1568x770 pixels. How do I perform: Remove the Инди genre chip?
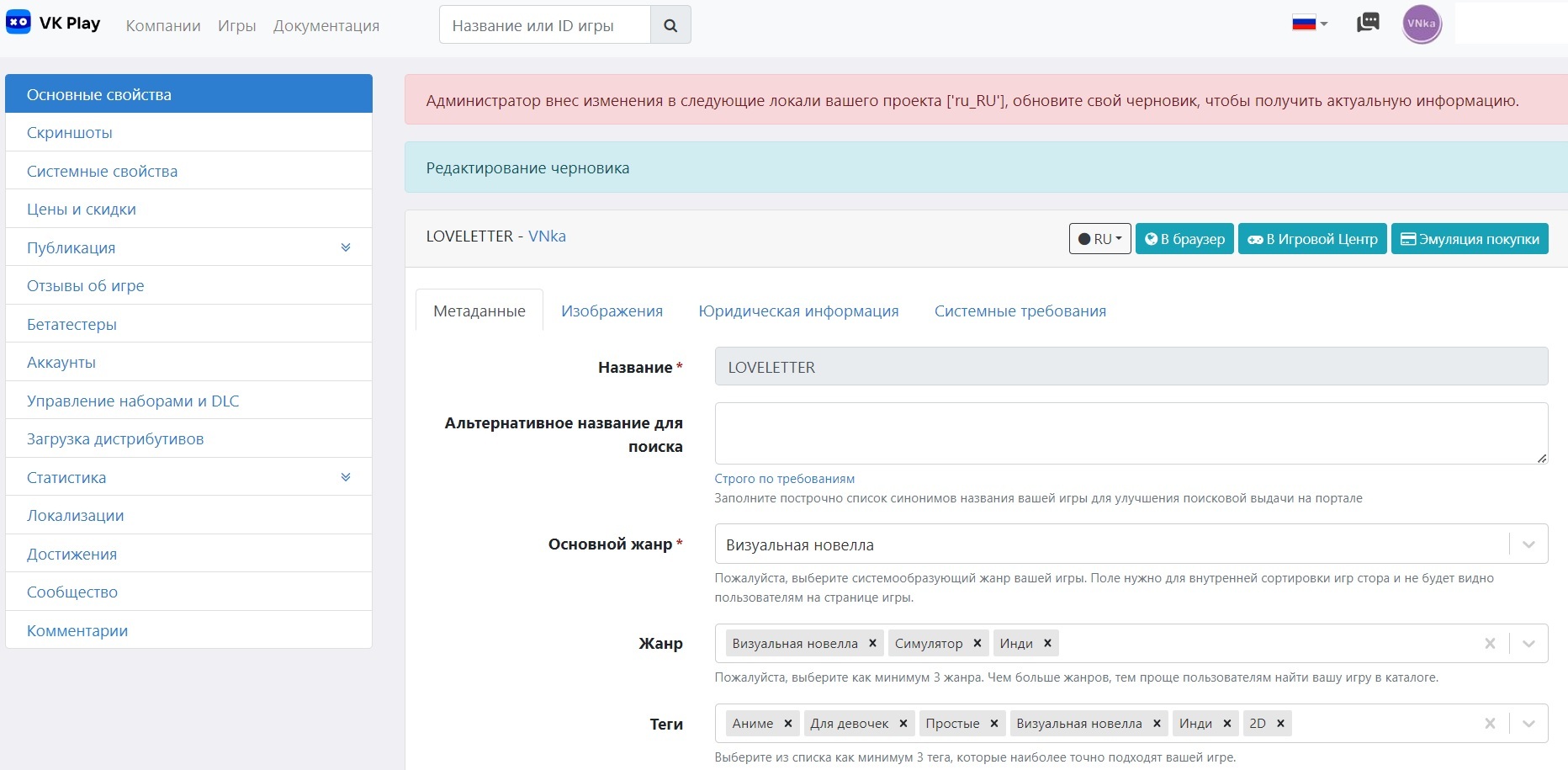pos(1047,644)
